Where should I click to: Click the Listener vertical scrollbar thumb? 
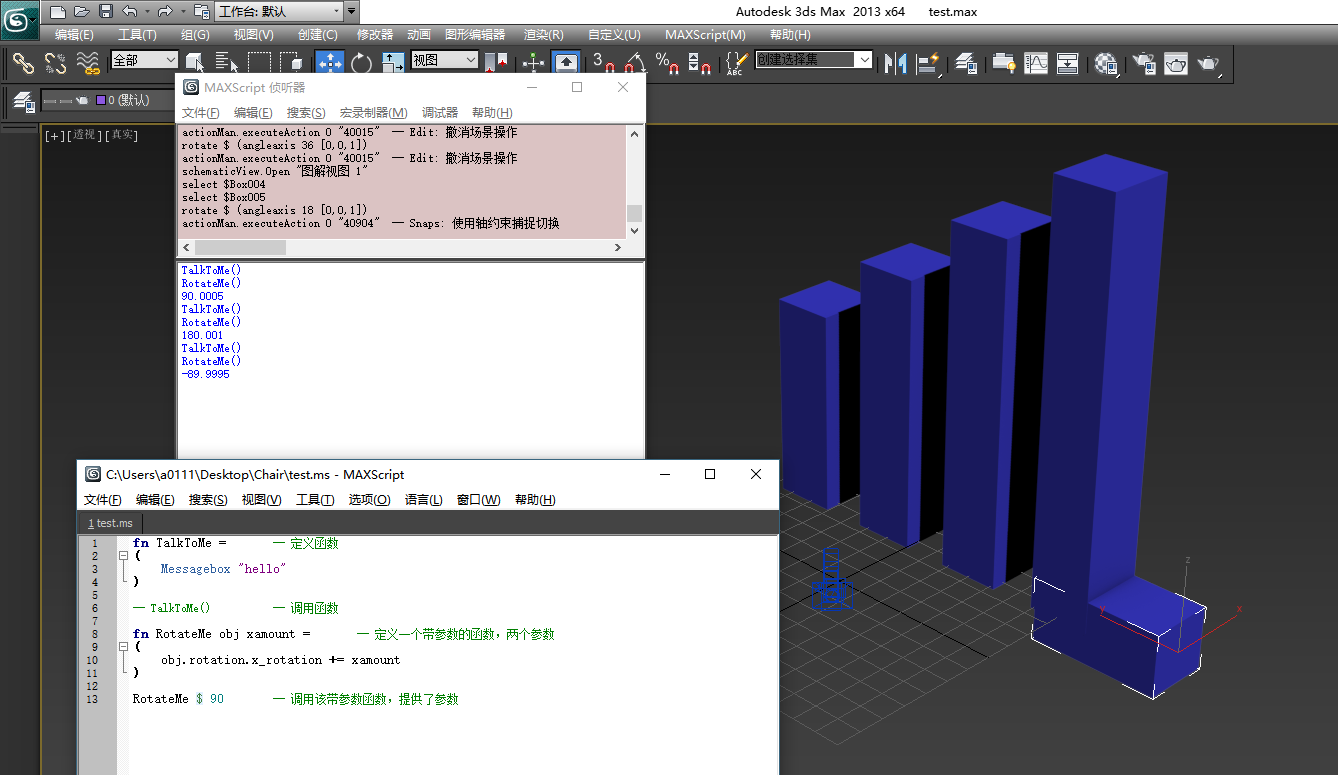coord(634,213)
